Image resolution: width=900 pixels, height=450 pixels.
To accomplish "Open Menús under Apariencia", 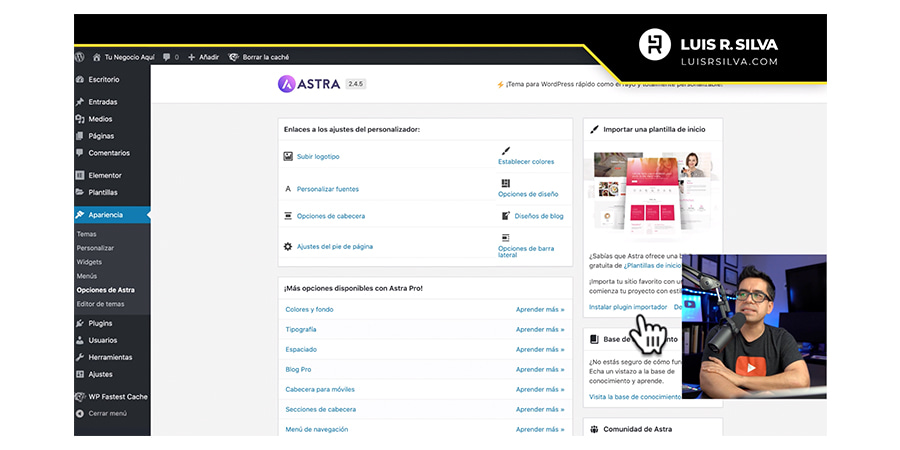I will [x=87, y=276].
